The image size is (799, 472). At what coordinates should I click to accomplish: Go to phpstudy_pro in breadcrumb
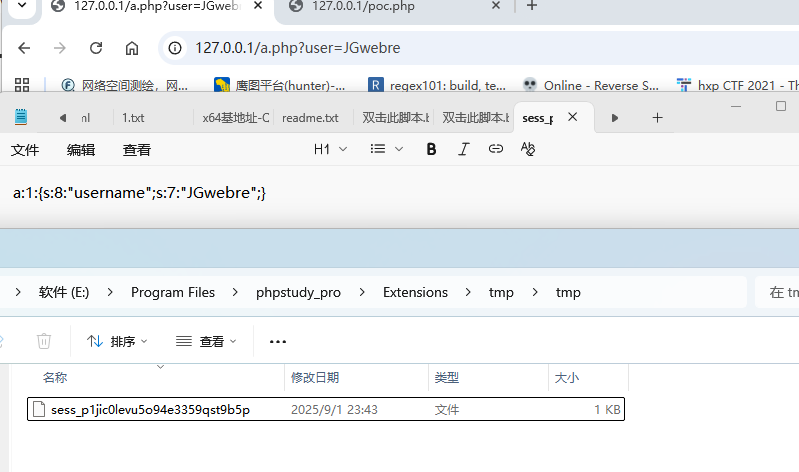298,292
